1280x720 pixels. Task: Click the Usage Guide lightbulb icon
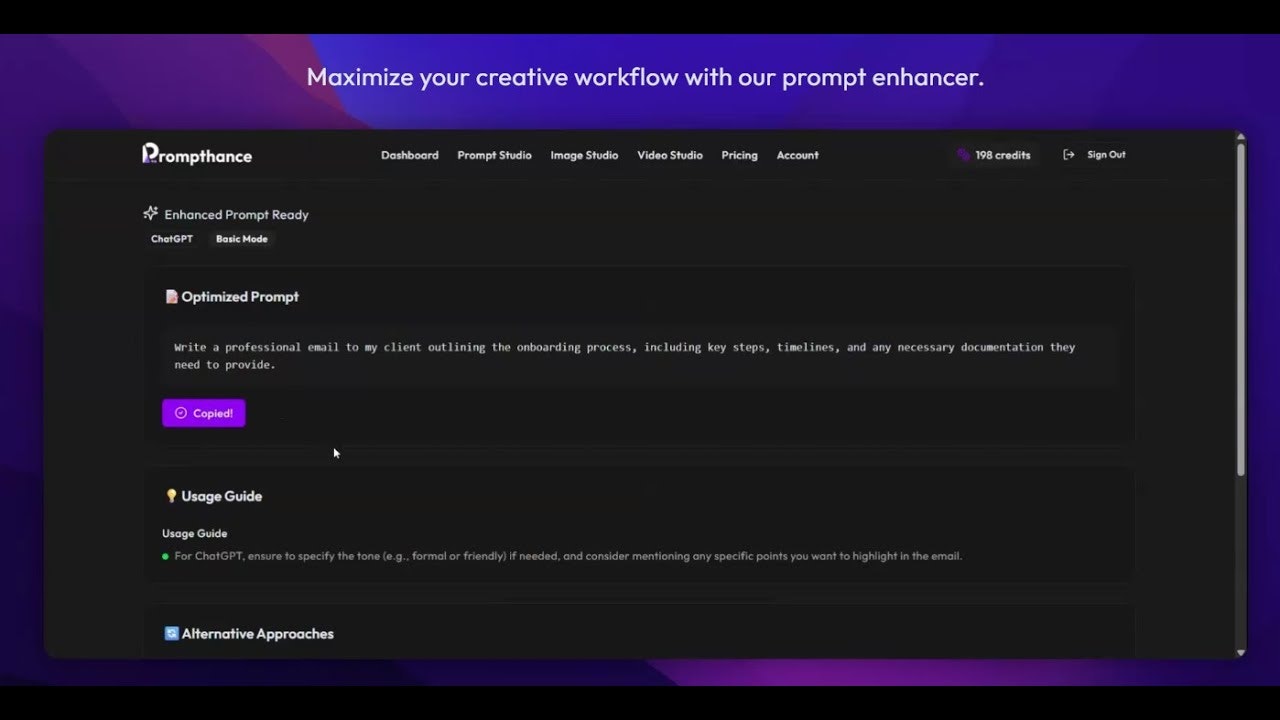pos(171,496)
